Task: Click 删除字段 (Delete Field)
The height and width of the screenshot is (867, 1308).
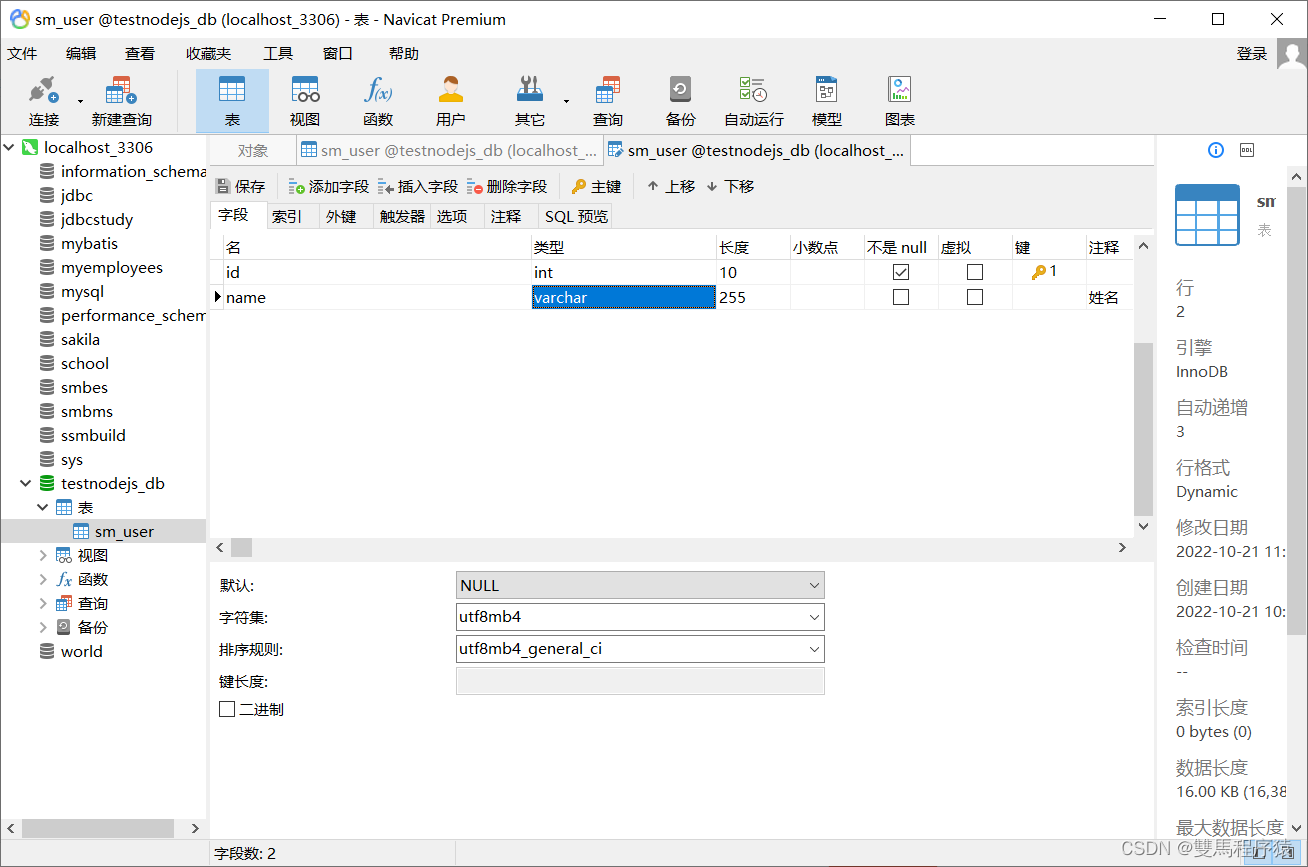Action: (507, 186)
